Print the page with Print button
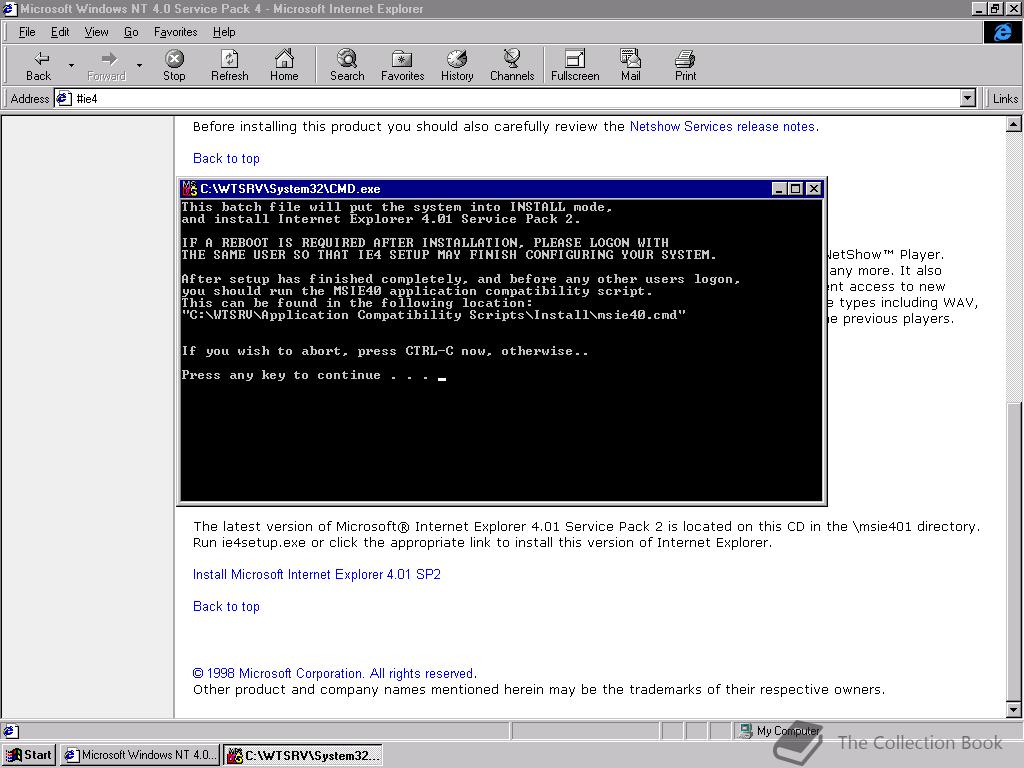This screenshot has width=1024, height=768. [x=685, y=65]
